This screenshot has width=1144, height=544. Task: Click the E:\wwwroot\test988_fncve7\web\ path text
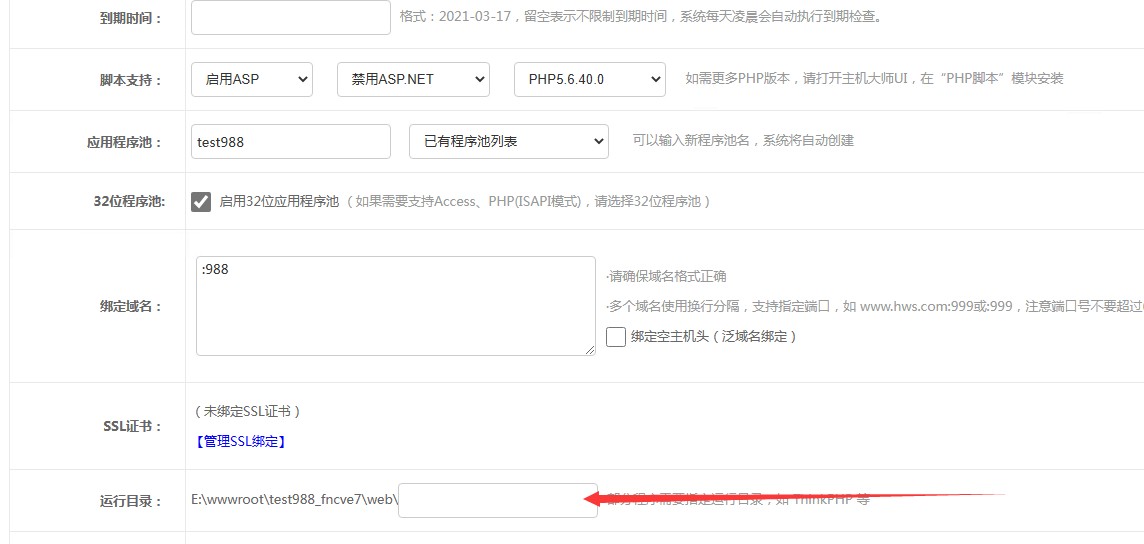[x=294, y=500]
